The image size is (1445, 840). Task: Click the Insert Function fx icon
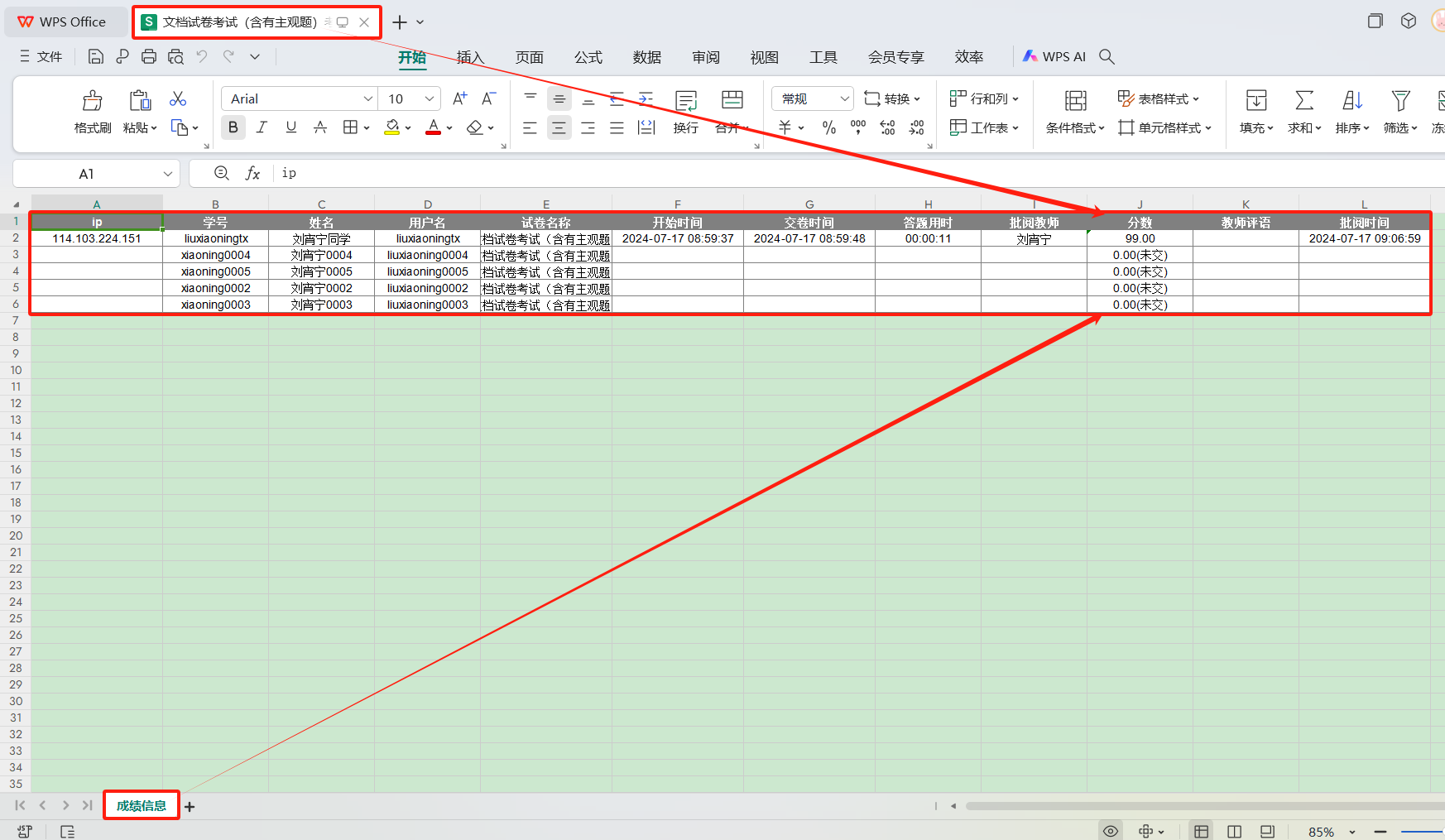pyautogui.click(x=252, y=173)
